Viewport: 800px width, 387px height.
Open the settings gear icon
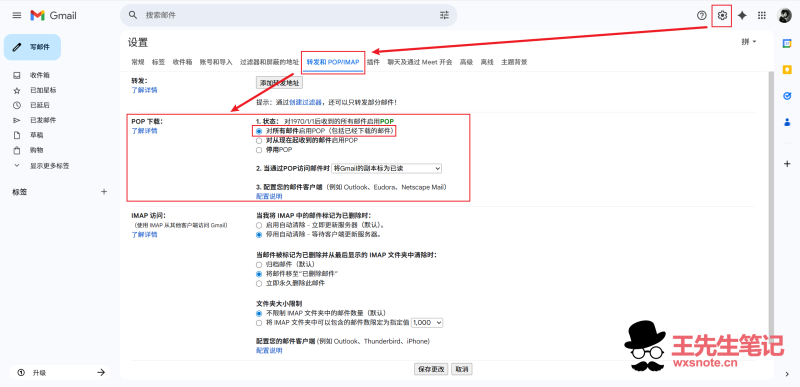click(722, 15)
